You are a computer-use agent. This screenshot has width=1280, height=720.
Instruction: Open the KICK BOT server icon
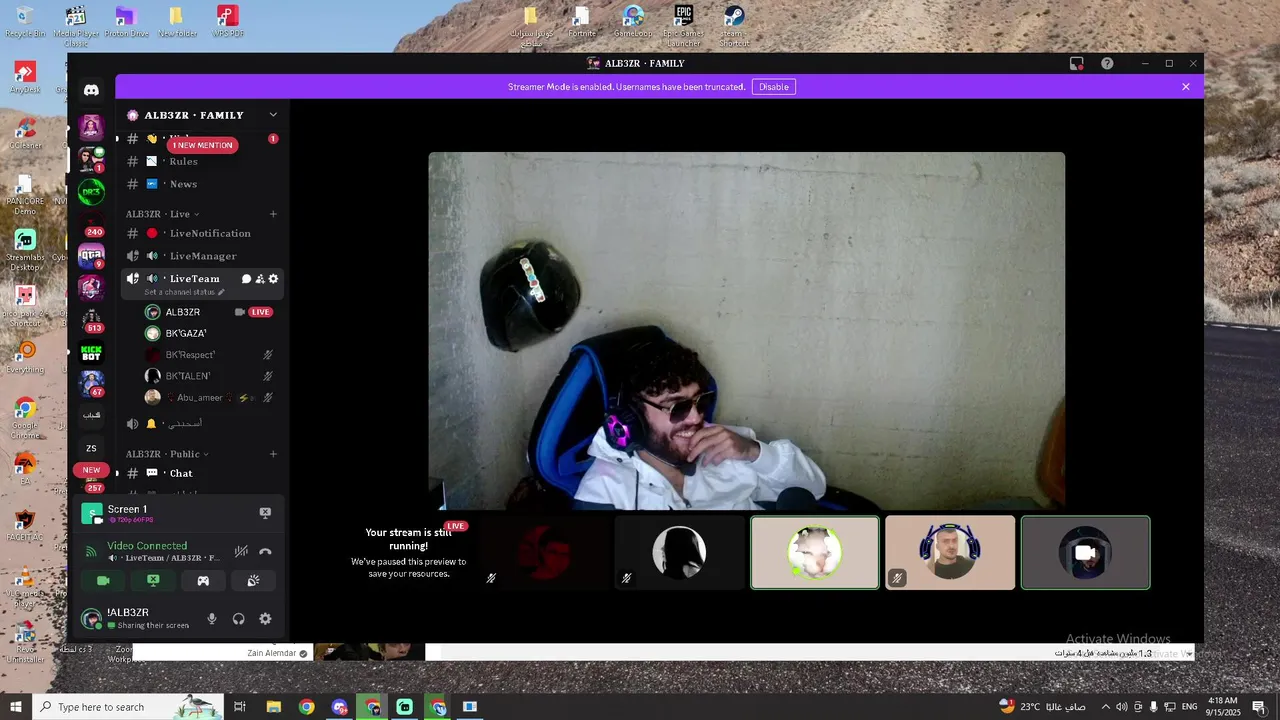pos(91,353)
